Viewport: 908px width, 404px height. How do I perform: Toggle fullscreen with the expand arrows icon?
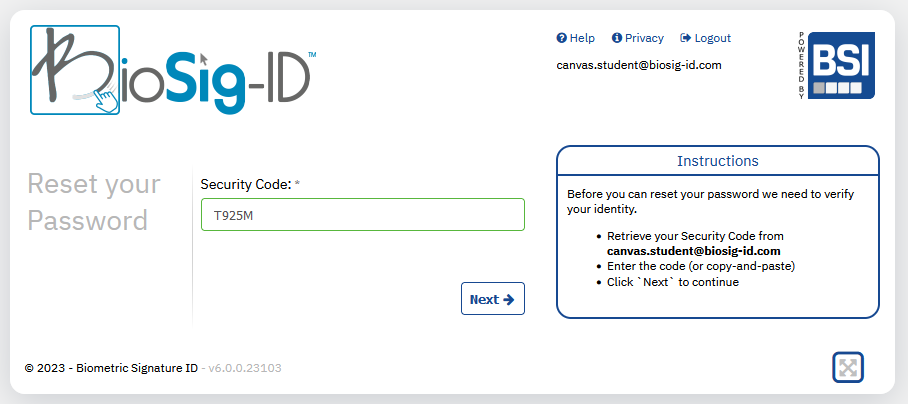848,368
